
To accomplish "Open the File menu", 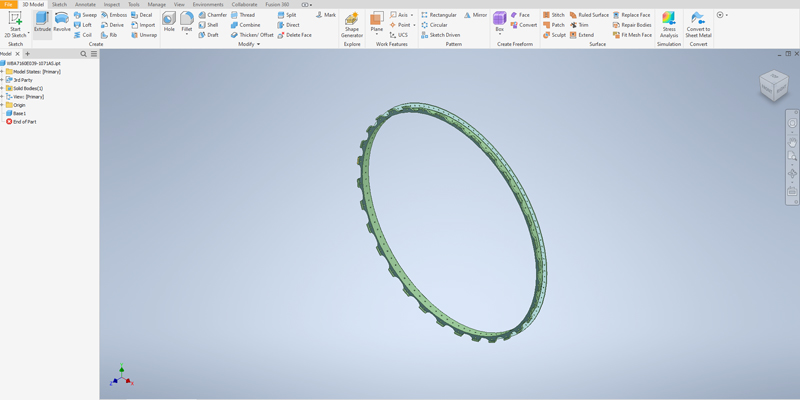I will pyautogui.click(x=9, y=5).
